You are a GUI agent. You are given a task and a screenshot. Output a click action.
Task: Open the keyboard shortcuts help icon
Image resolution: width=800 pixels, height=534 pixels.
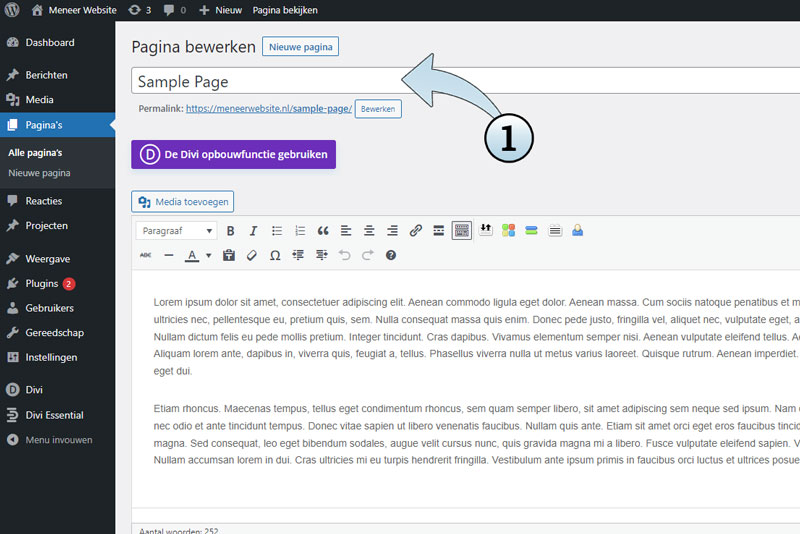point(391,256)
